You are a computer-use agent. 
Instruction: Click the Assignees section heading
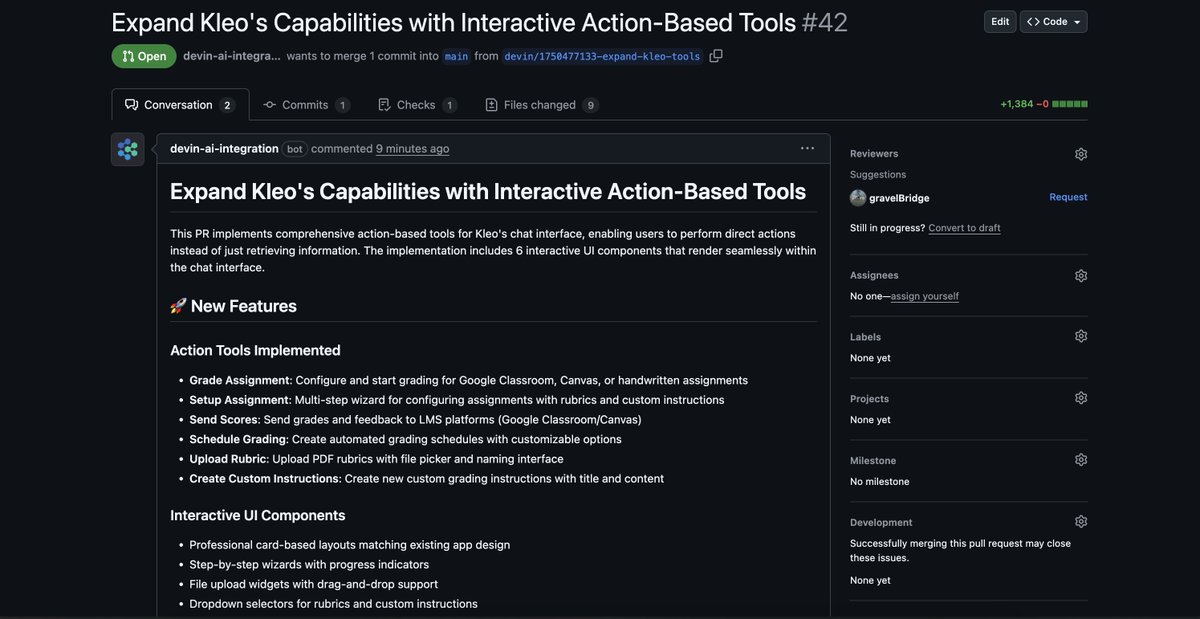pos(874,275)
